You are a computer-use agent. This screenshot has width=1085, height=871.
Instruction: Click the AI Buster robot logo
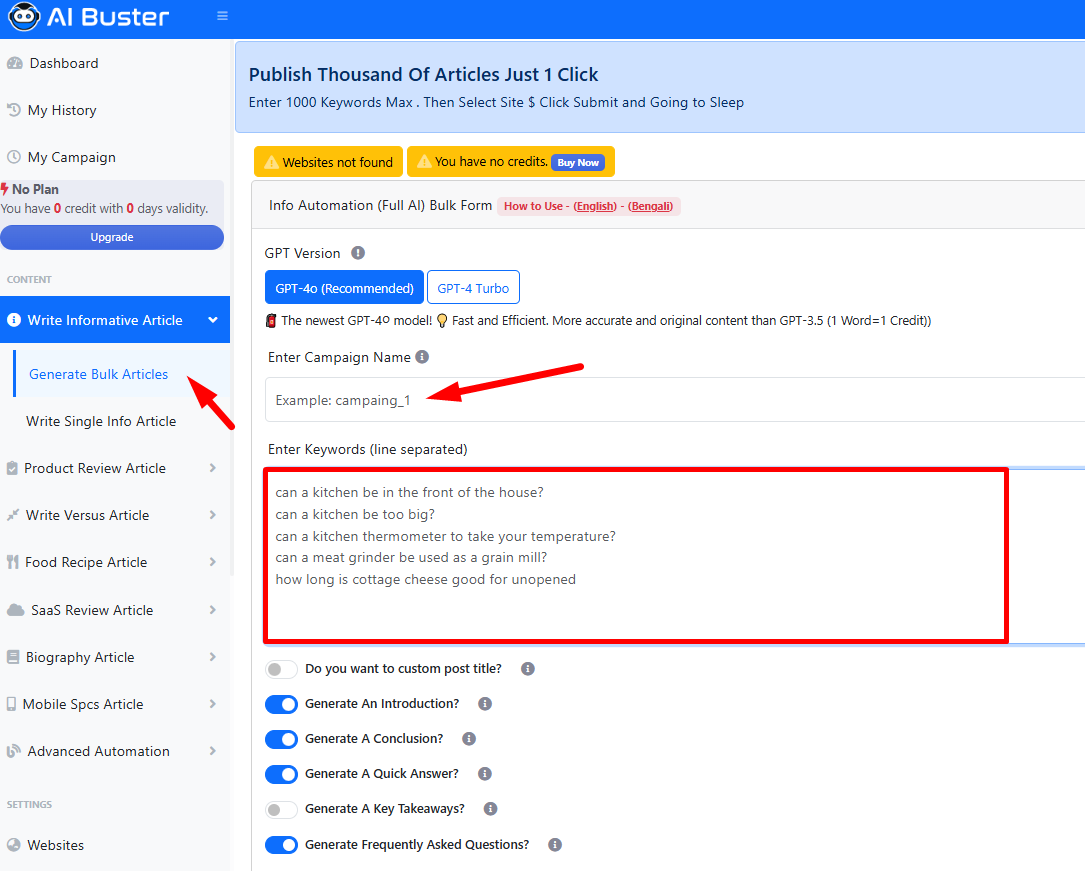point(24,17)
